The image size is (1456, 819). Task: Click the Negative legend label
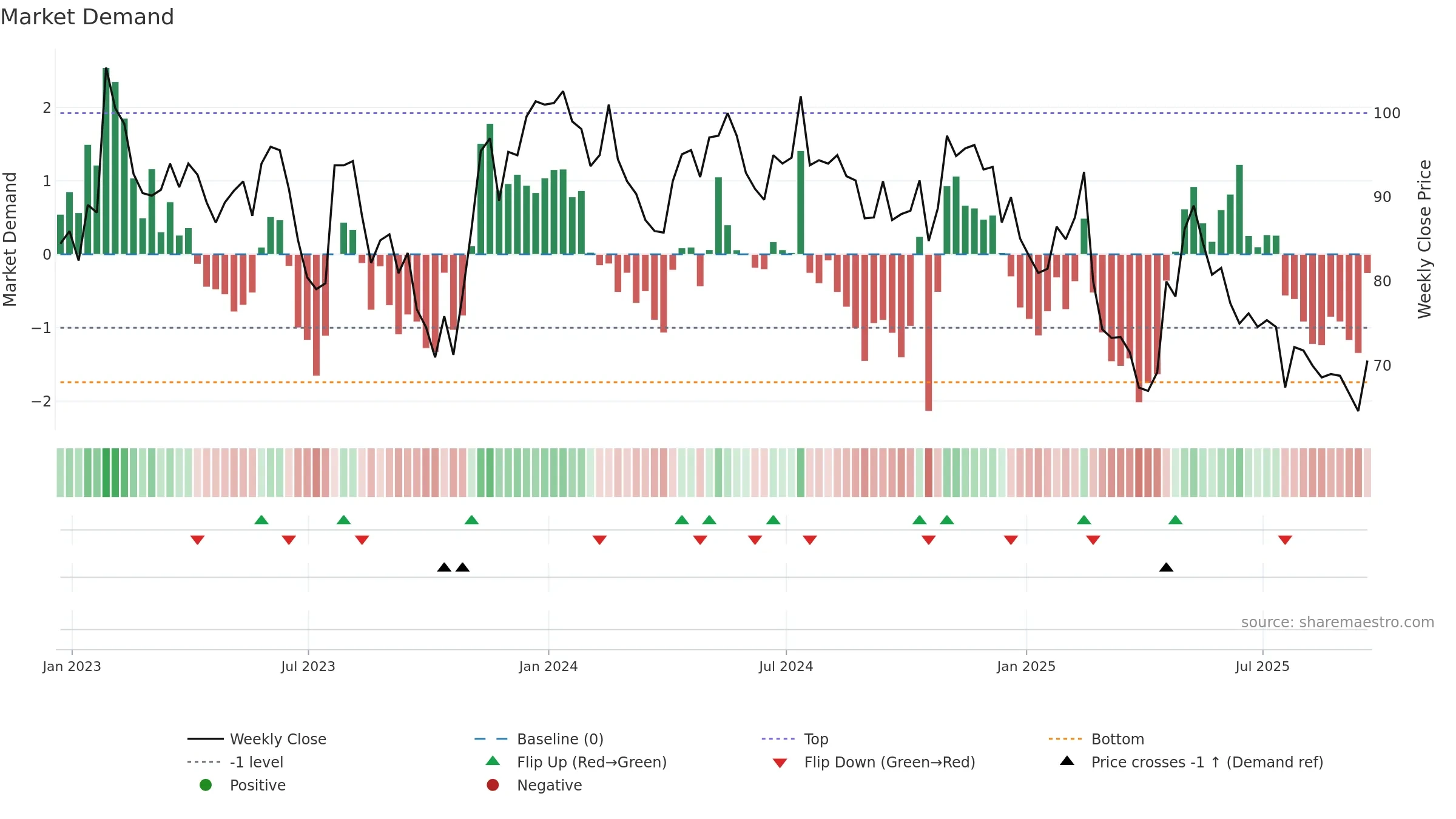[x=549, y=785]
